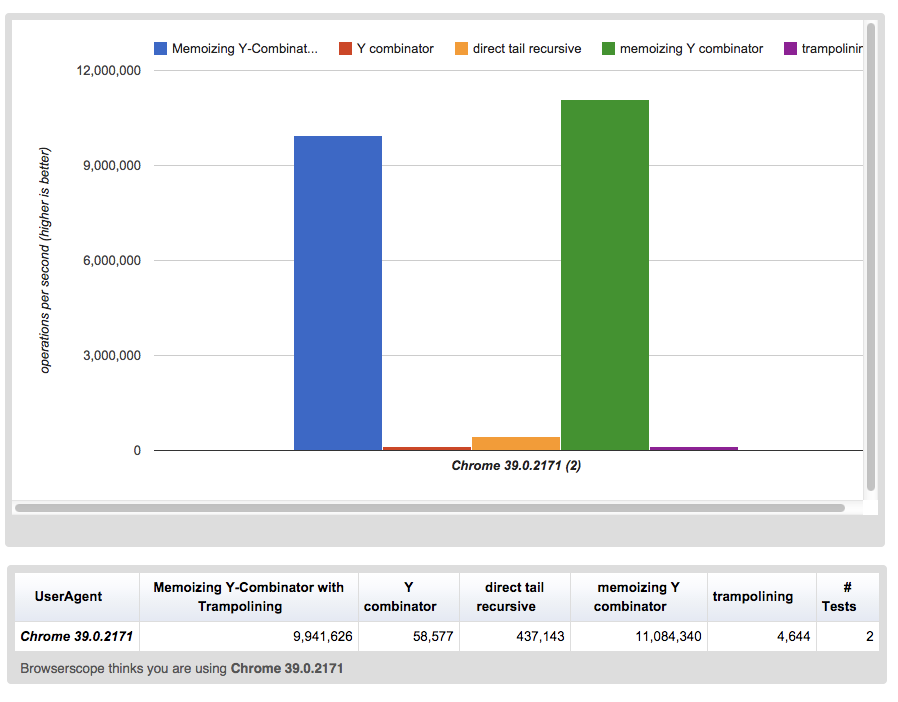Click the purple trampolining legend swatch
898x702 pixels.
[x=790, y=49]
